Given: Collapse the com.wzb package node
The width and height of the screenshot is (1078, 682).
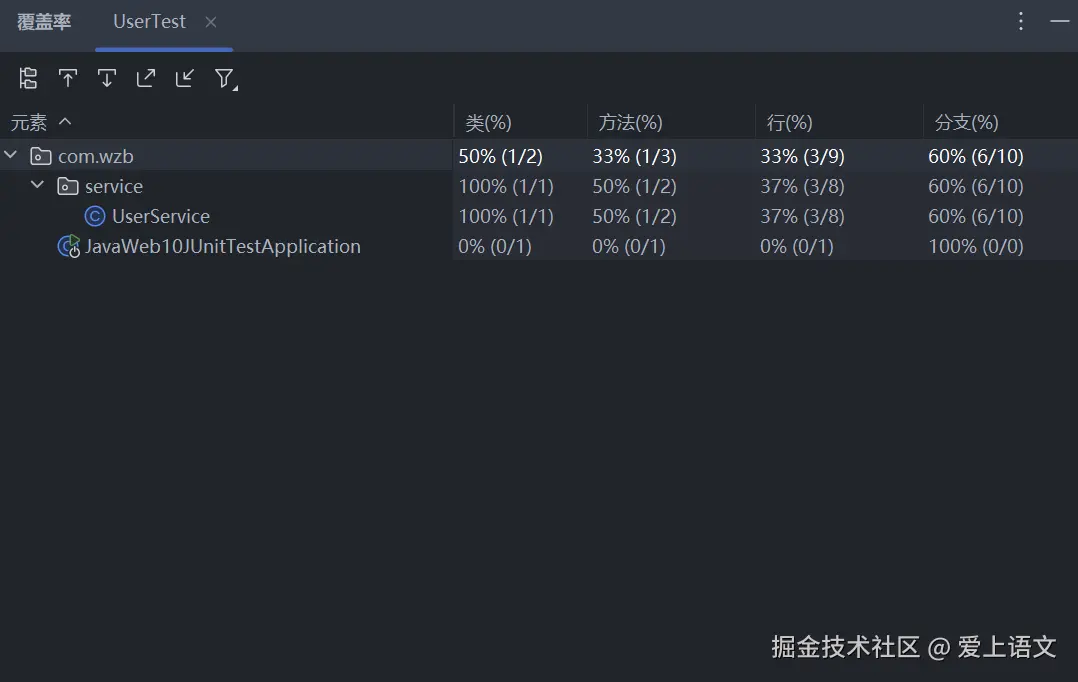Looking at the screenshot, I should coord(11,155).
